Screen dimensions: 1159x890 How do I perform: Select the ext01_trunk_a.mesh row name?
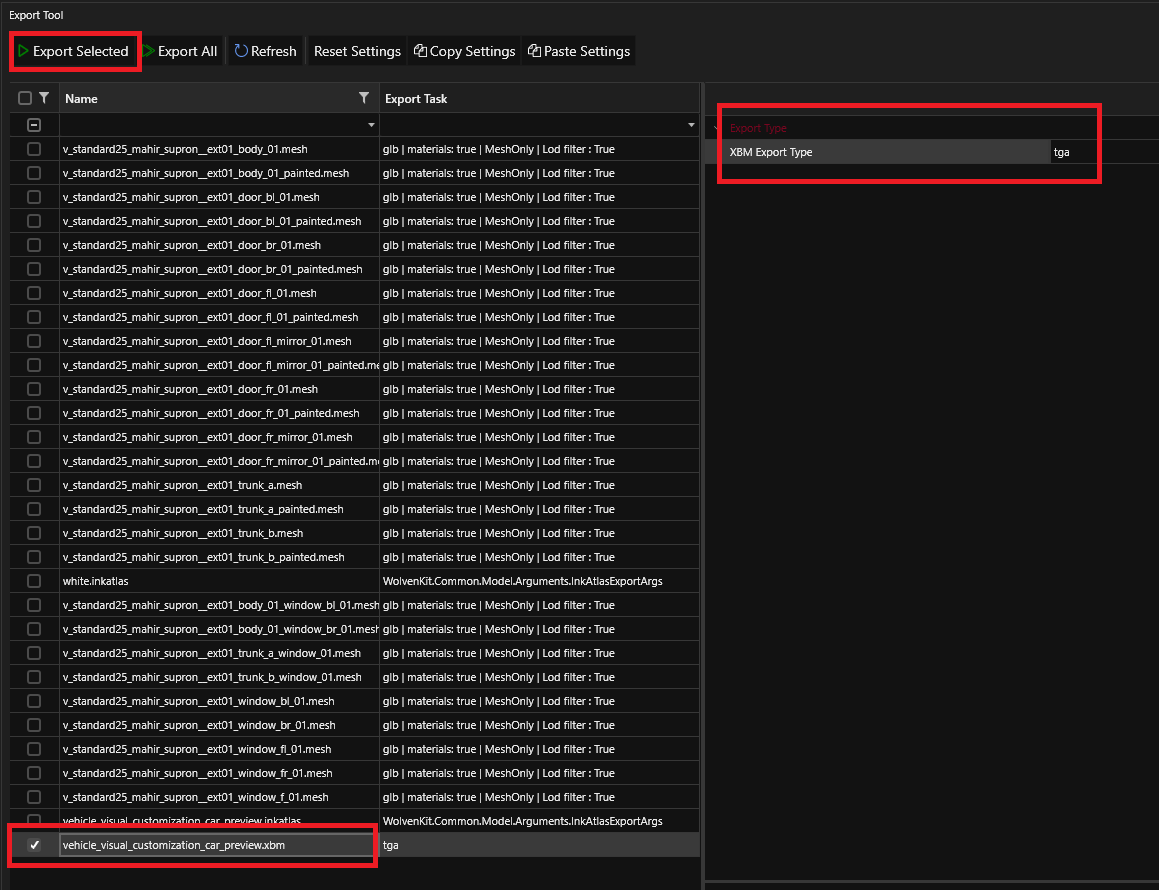tap(182, 485)
